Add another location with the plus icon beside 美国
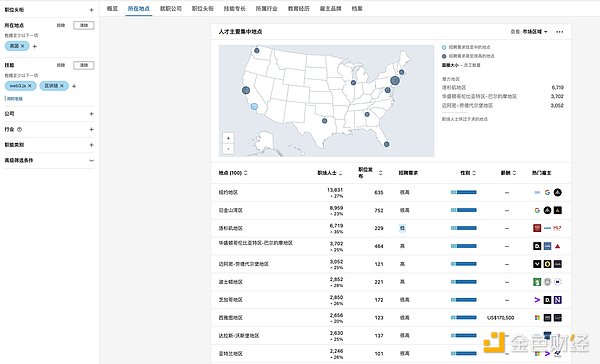 (35, 46)
